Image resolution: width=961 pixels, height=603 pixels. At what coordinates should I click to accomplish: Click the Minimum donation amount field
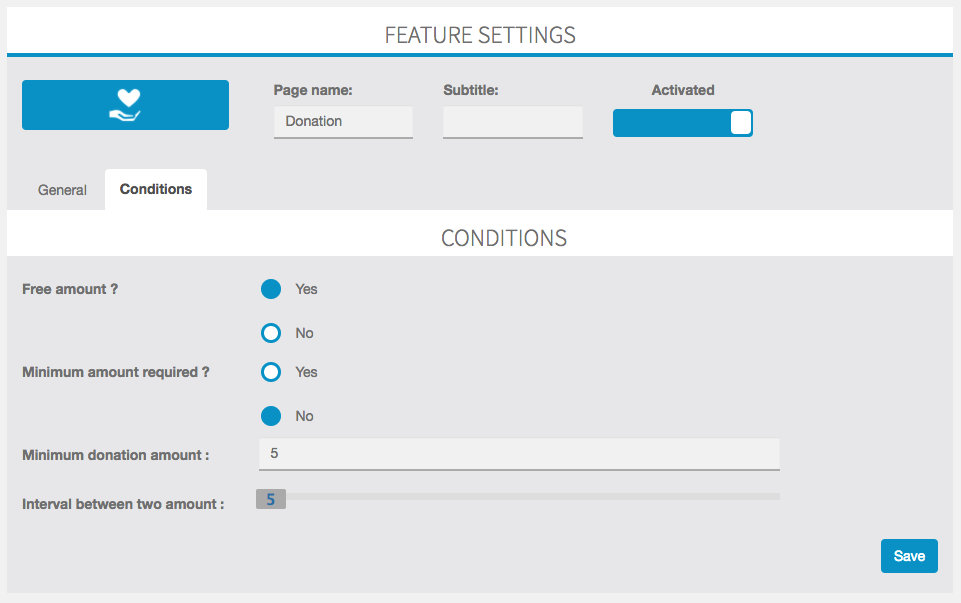(519, 454)
